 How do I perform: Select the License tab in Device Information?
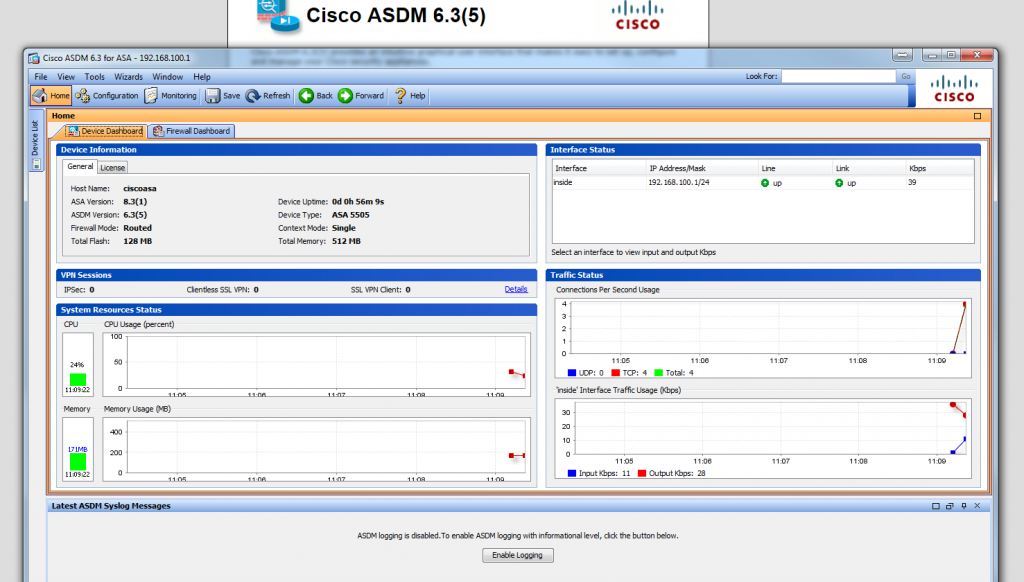tap(112, 167)
